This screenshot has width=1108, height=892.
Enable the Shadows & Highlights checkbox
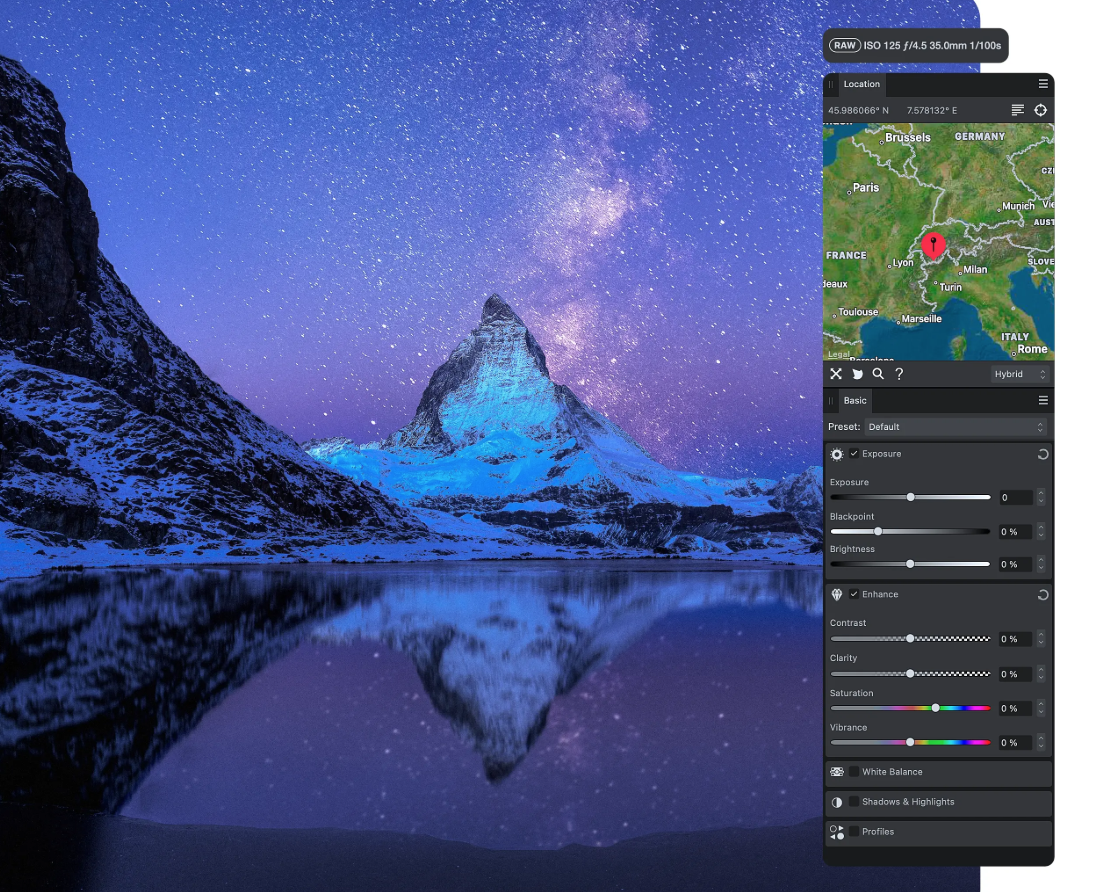pyautogui.click(x=854, y=802)
